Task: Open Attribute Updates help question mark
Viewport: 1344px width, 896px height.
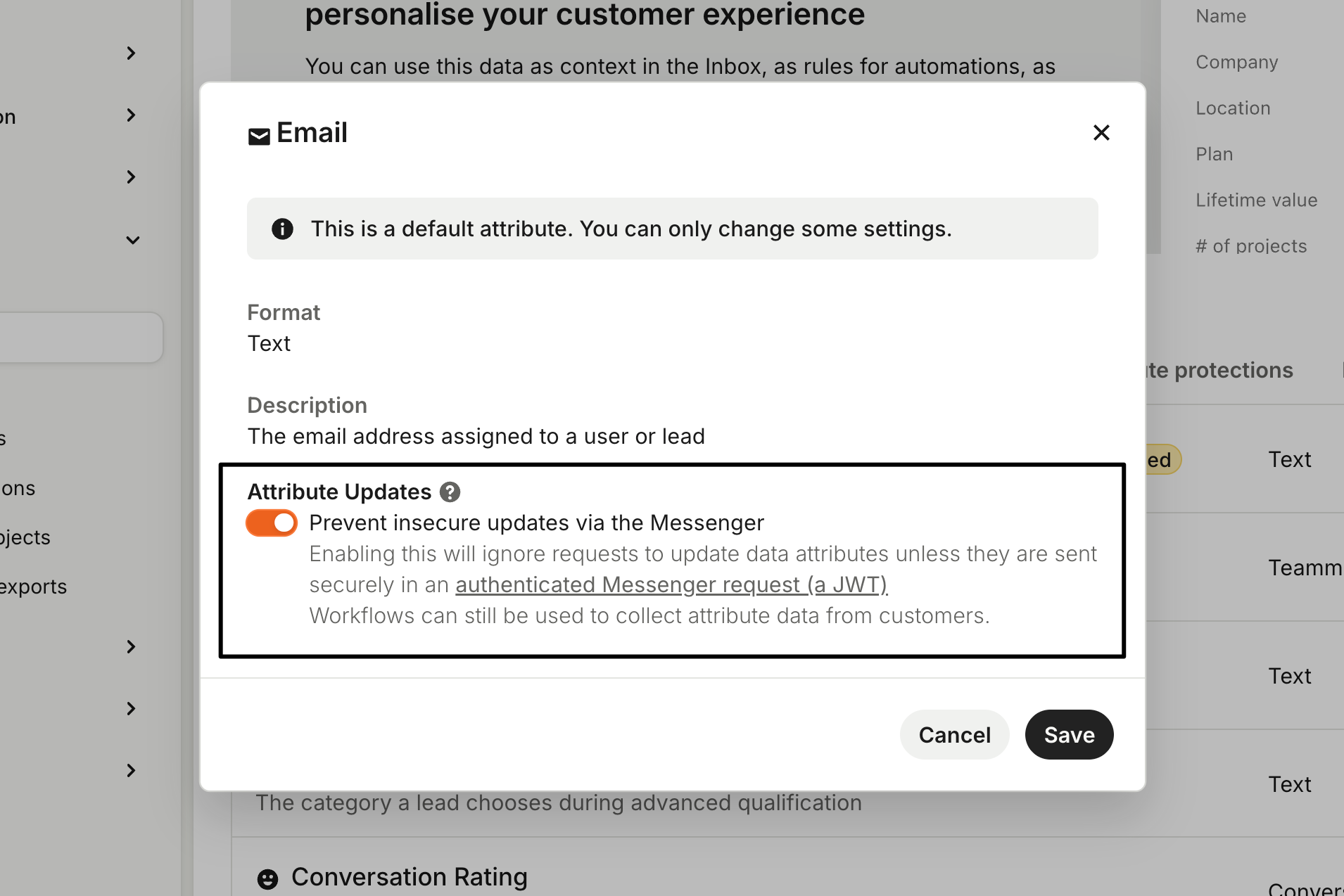Action: 450,492
